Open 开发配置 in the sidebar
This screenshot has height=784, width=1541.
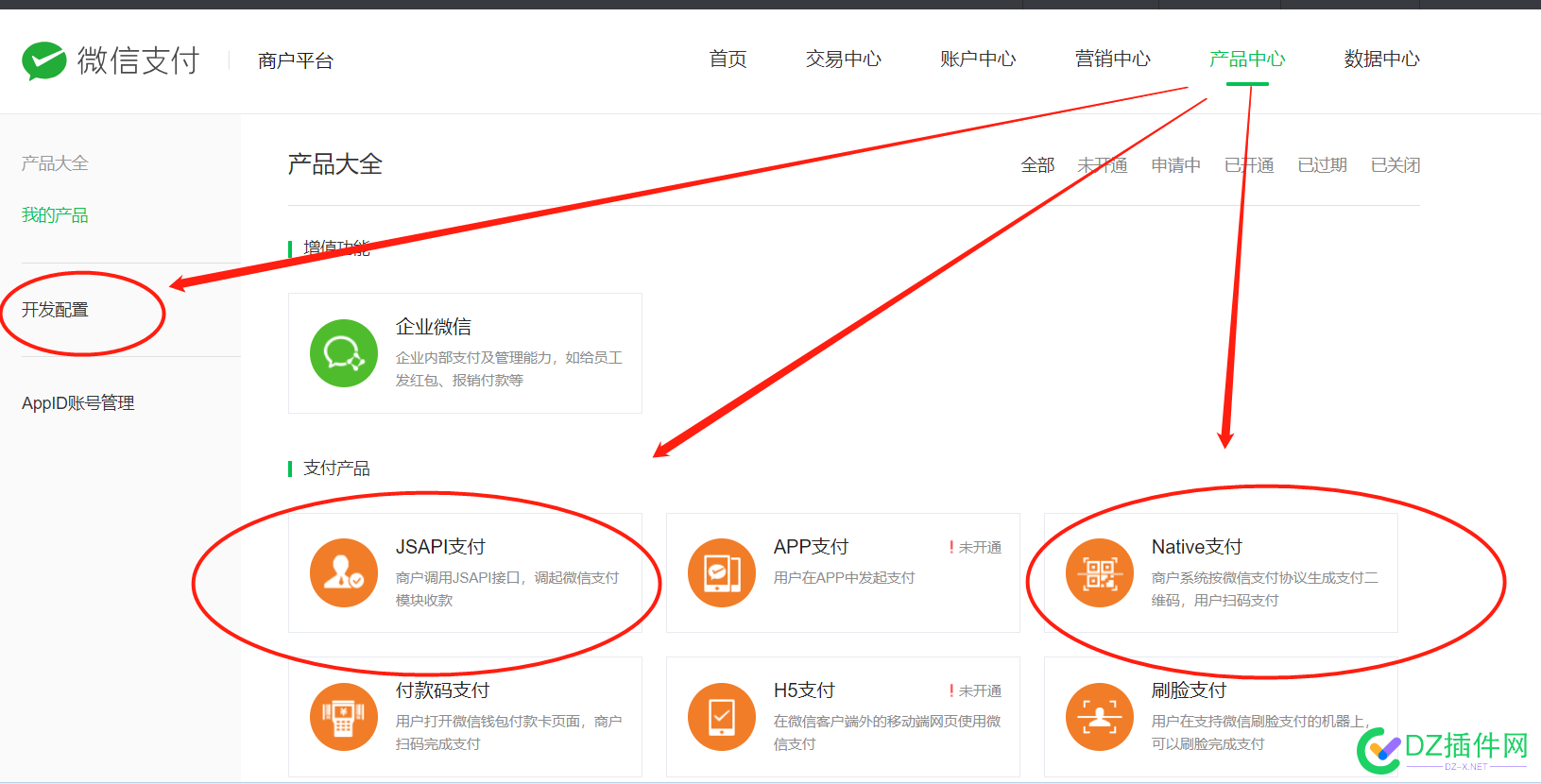(55, 310)
